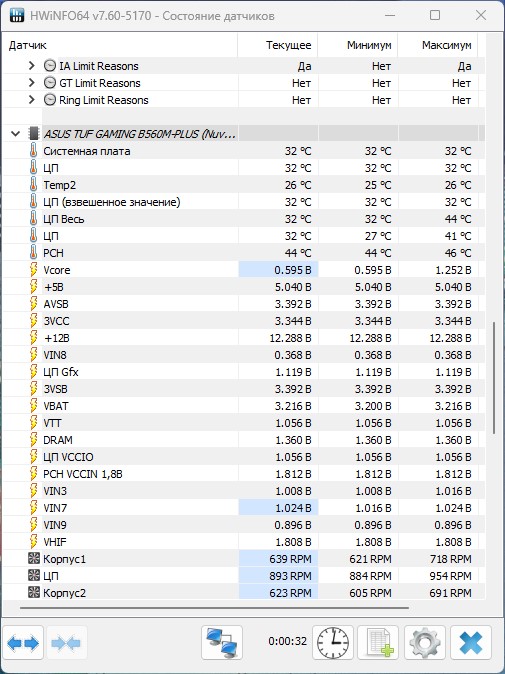Select the DRAM voltage row

pos(244,440)
